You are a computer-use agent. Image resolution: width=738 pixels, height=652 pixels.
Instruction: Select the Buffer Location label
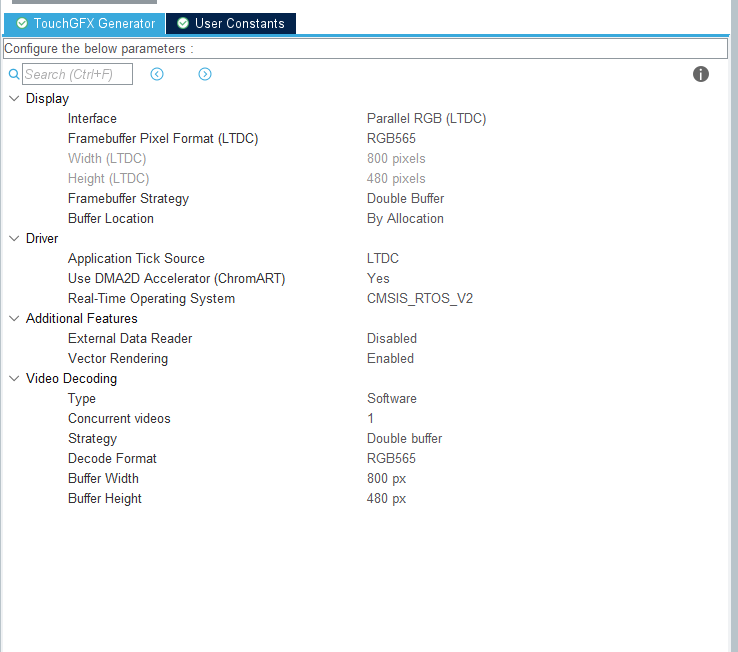[x=111, y=218]
